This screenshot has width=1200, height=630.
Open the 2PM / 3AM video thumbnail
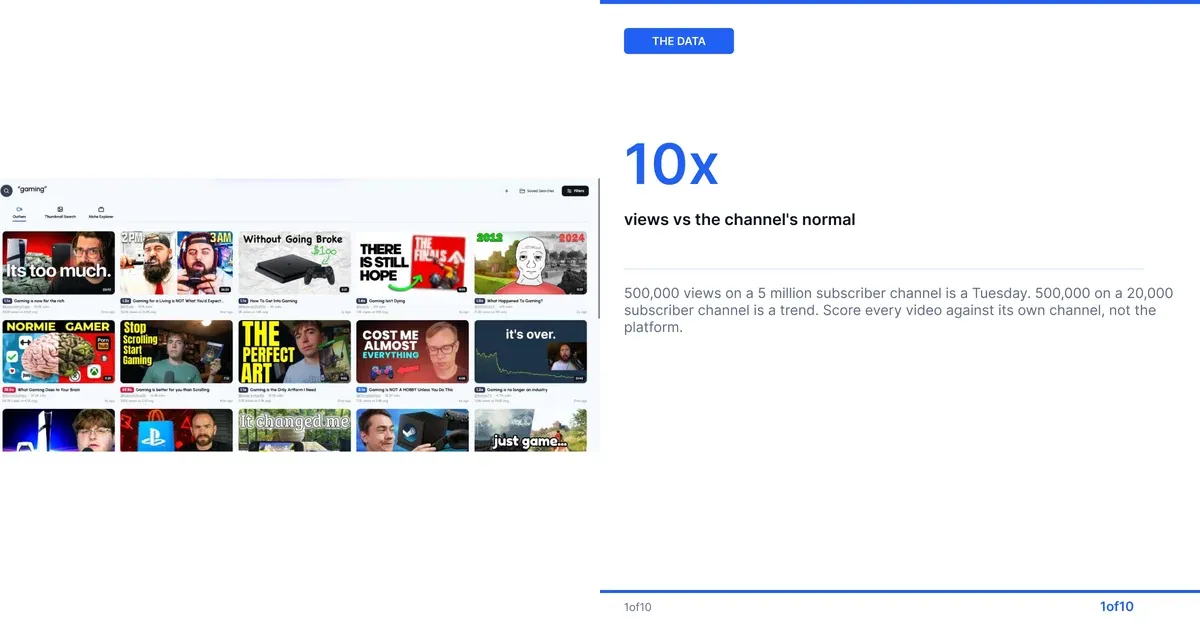click(x=176, y=263)
